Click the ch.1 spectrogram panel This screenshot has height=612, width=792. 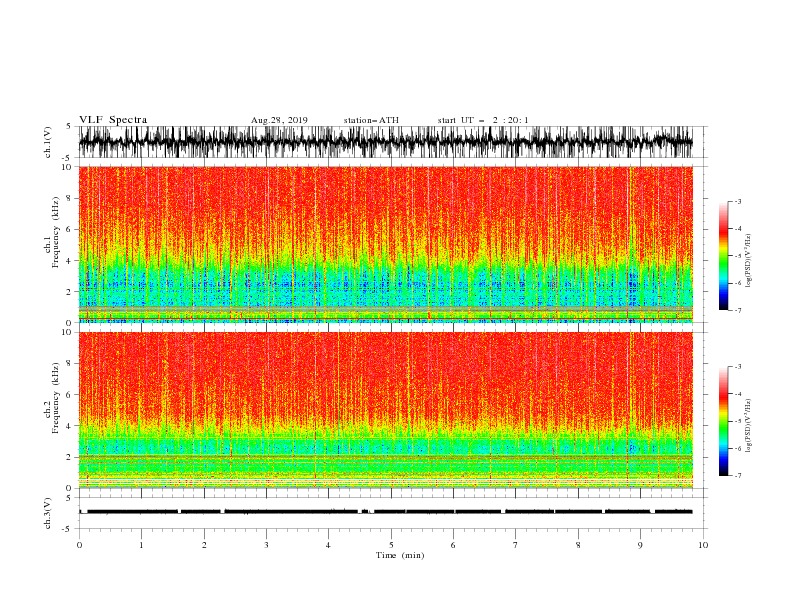pos(385,244)
